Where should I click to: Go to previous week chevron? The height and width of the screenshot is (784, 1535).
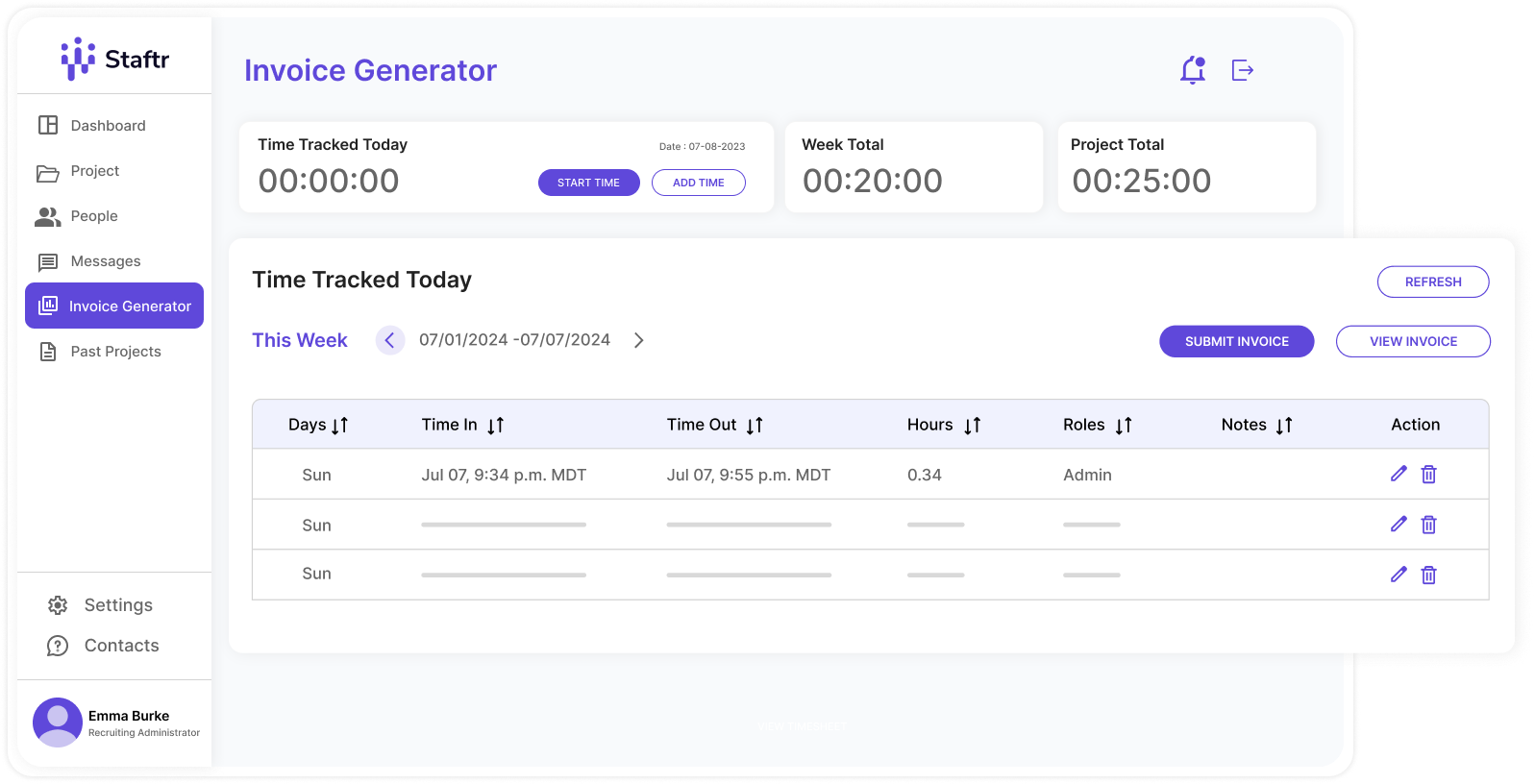pyautogui.click(x=389, y=340)
